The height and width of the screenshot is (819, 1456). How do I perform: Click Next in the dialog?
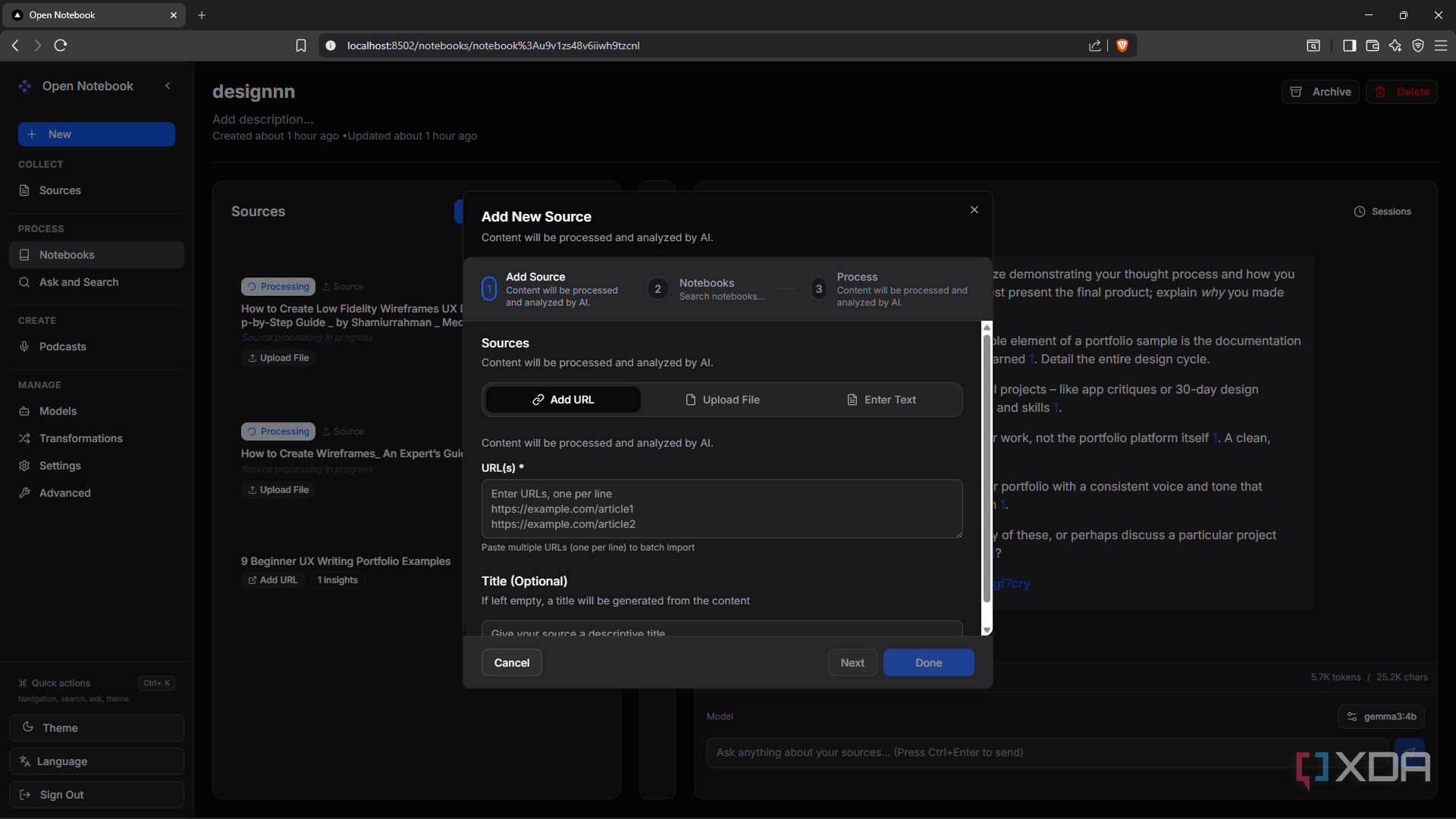(852, 663)
